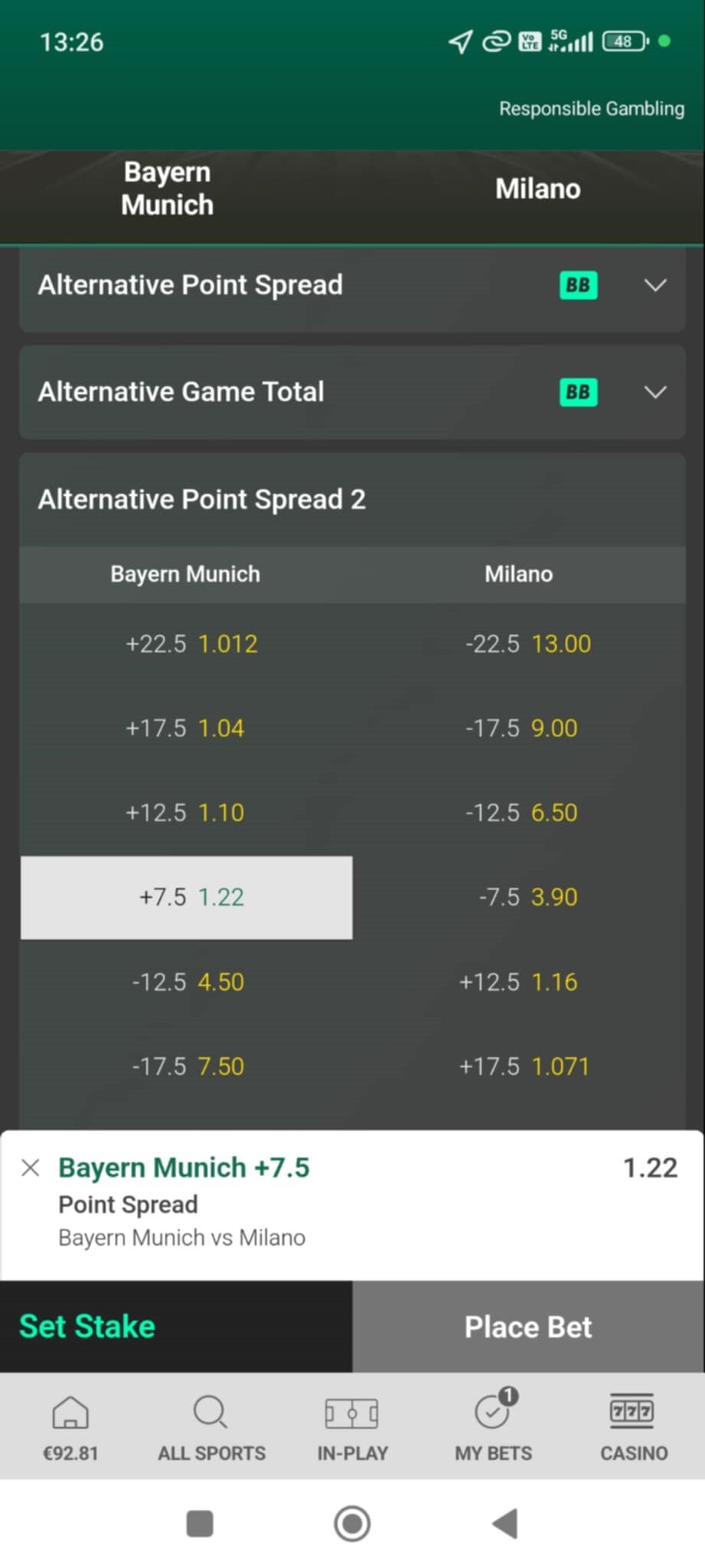Collapse Alternative Point Spread 2 header
Screen dimensions: 705x1568
tap(352, 499)
